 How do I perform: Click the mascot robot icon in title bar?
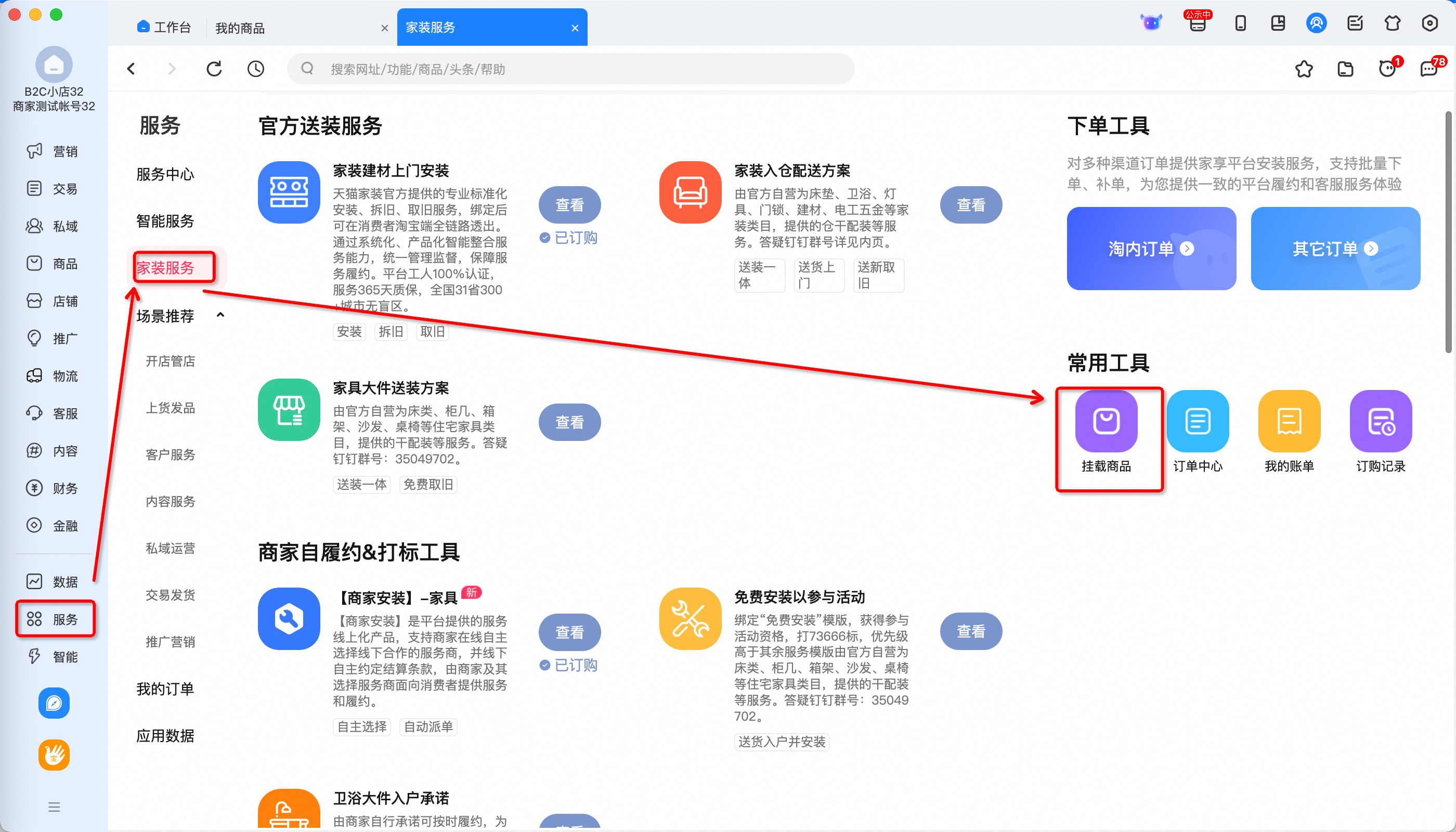pos(1151,22)
